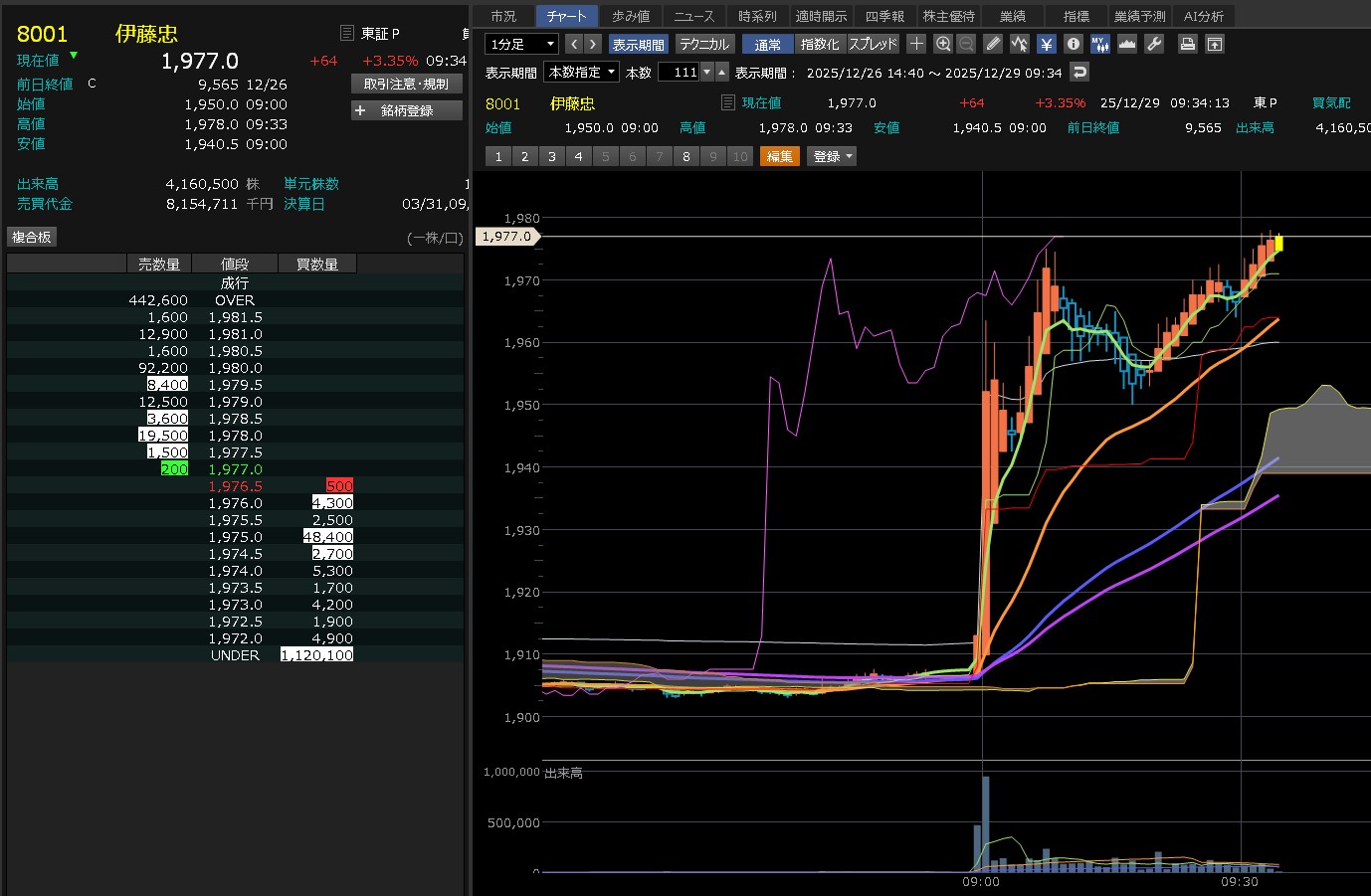The height and width of the screenshot is (896, 1371).
Task: Switch to the 通常 chart mode
Action: click(767, 44)
